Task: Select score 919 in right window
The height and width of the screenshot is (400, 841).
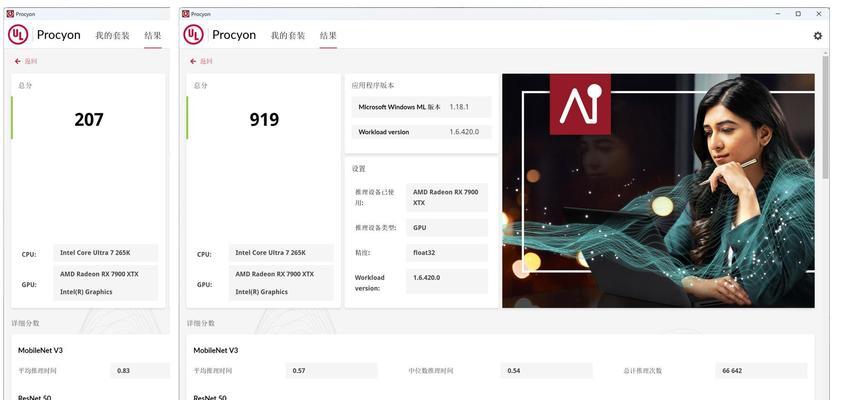Action: click(264, 119)
